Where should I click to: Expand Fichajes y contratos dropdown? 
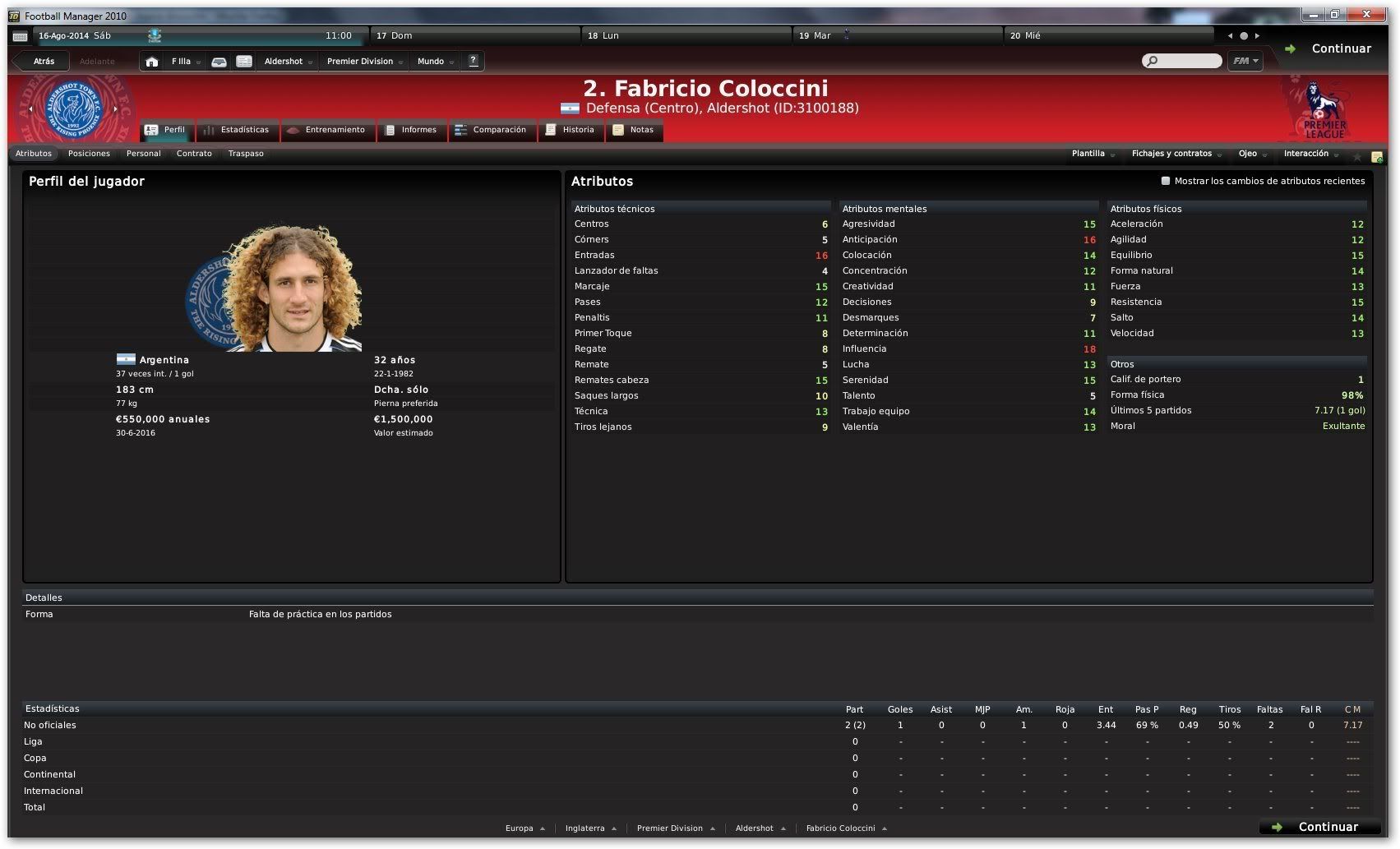(1176, 154)
